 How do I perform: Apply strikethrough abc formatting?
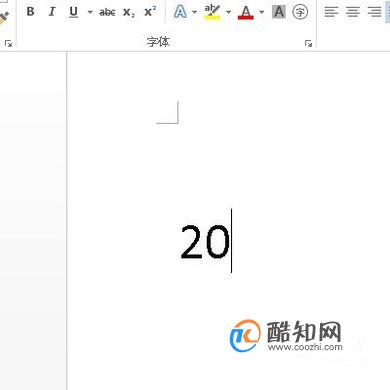[x=107, y=12]
